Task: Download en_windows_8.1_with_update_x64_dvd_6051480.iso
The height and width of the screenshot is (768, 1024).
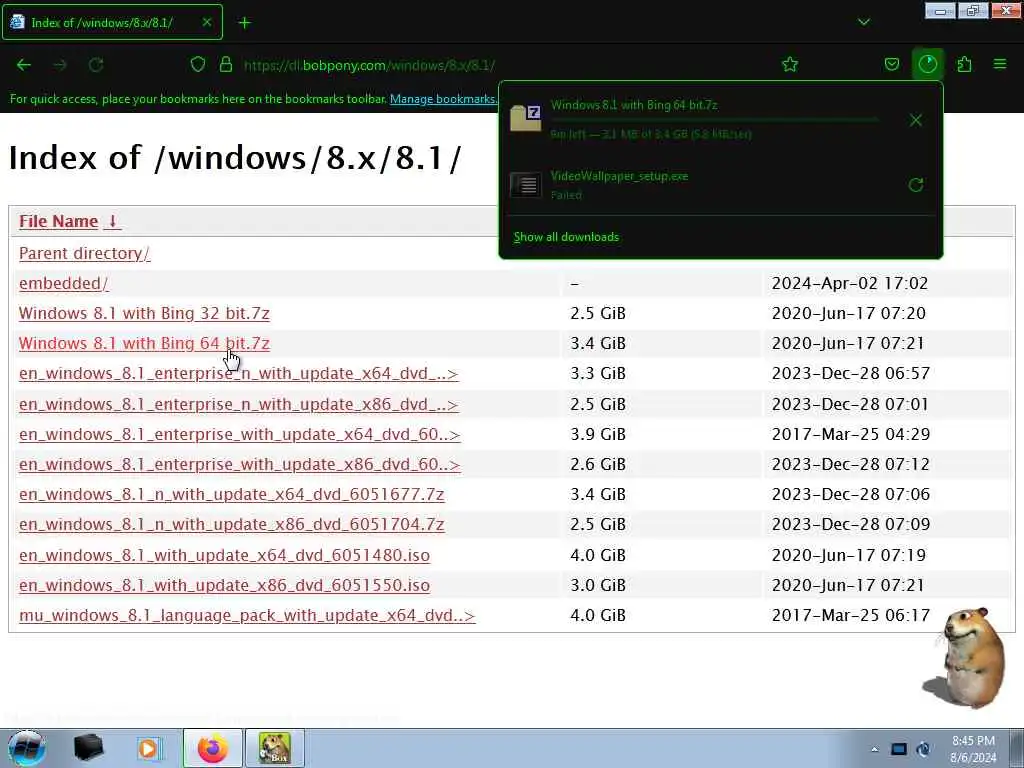Action: pos(224,555)
